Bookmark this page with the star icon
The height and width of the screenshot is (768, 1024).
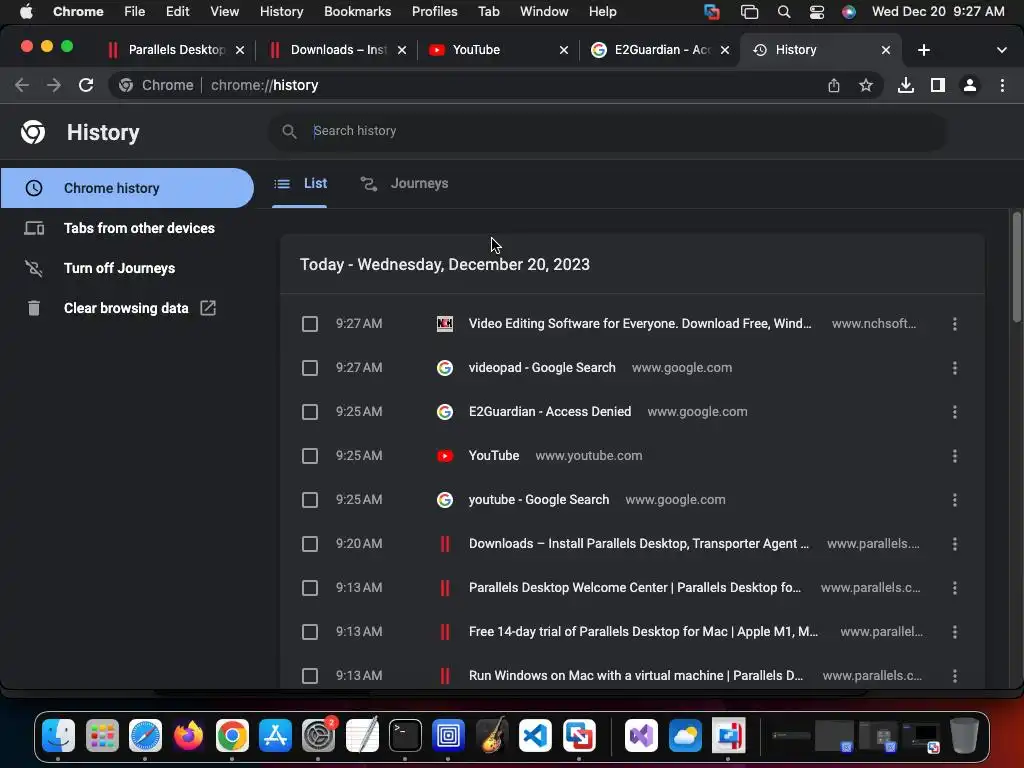(866, 85)
